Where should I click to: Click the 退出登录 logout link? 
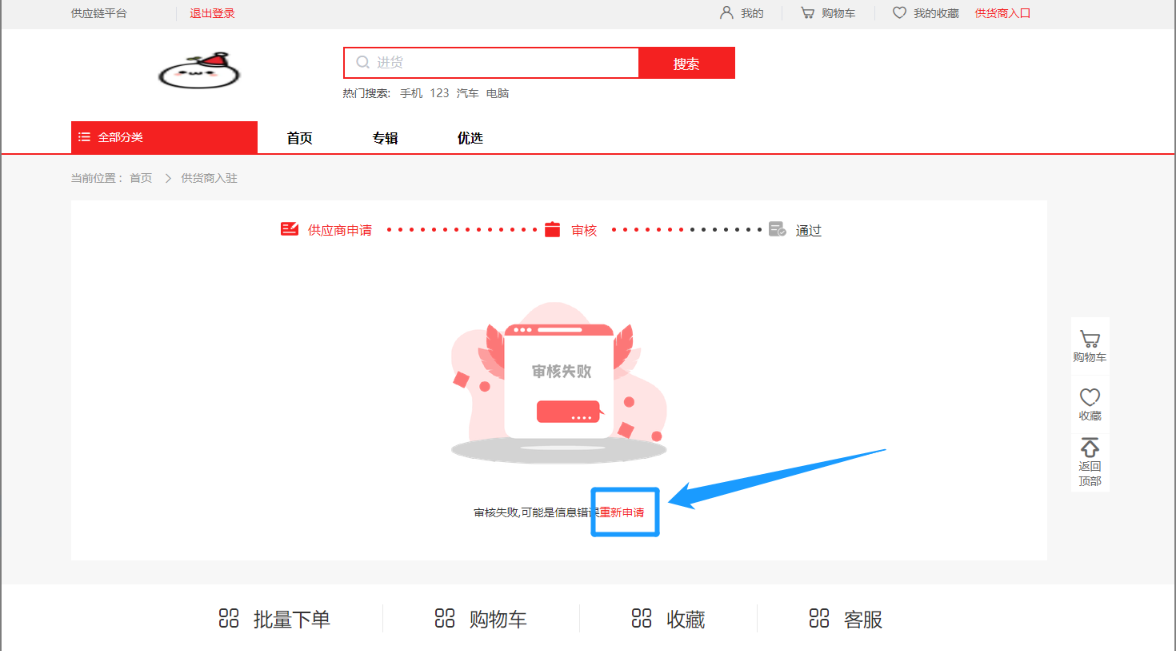pos(212,13)
